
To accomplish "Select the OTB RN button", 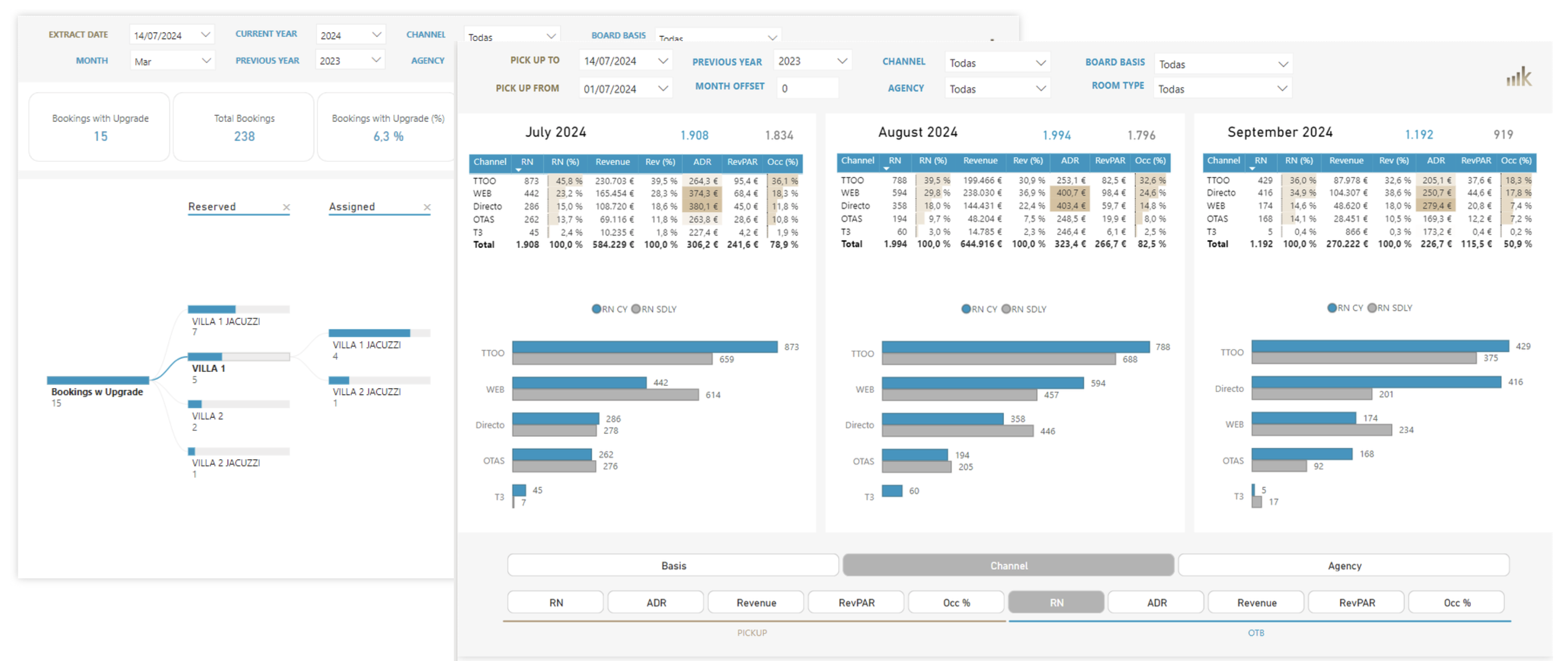I will [x=1056, y=602].
